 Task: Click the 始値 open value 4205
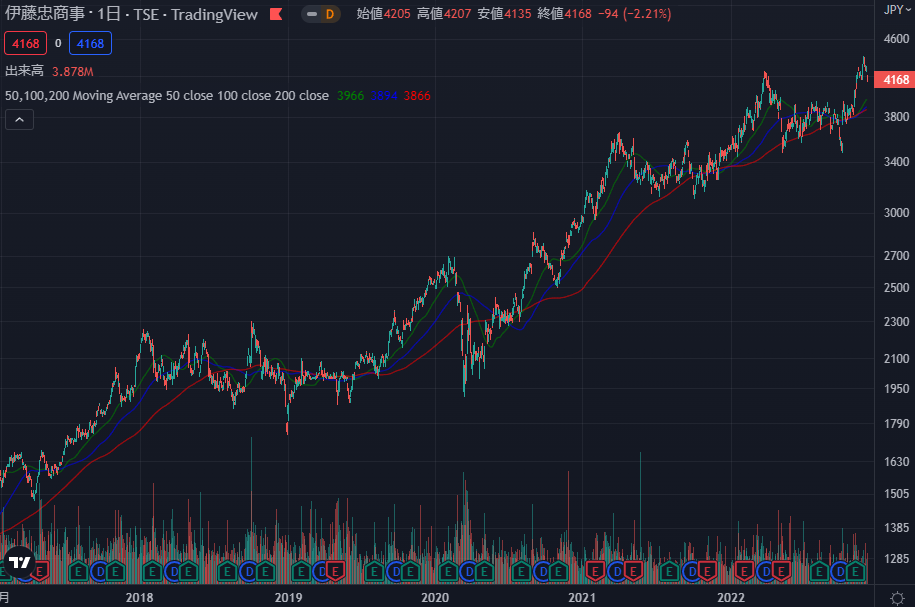(x=397, y=14)
